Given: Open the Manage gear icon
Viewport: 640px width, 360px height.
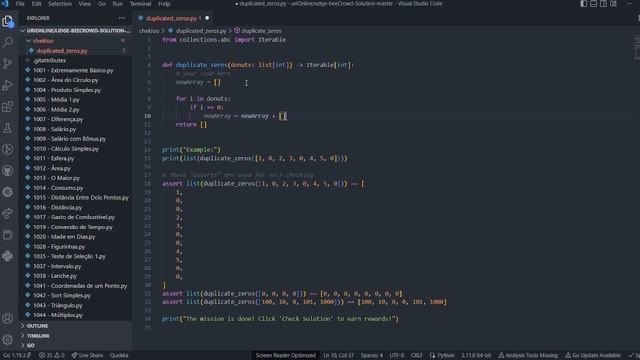Looking at the screenshot, I should (8, 339).
